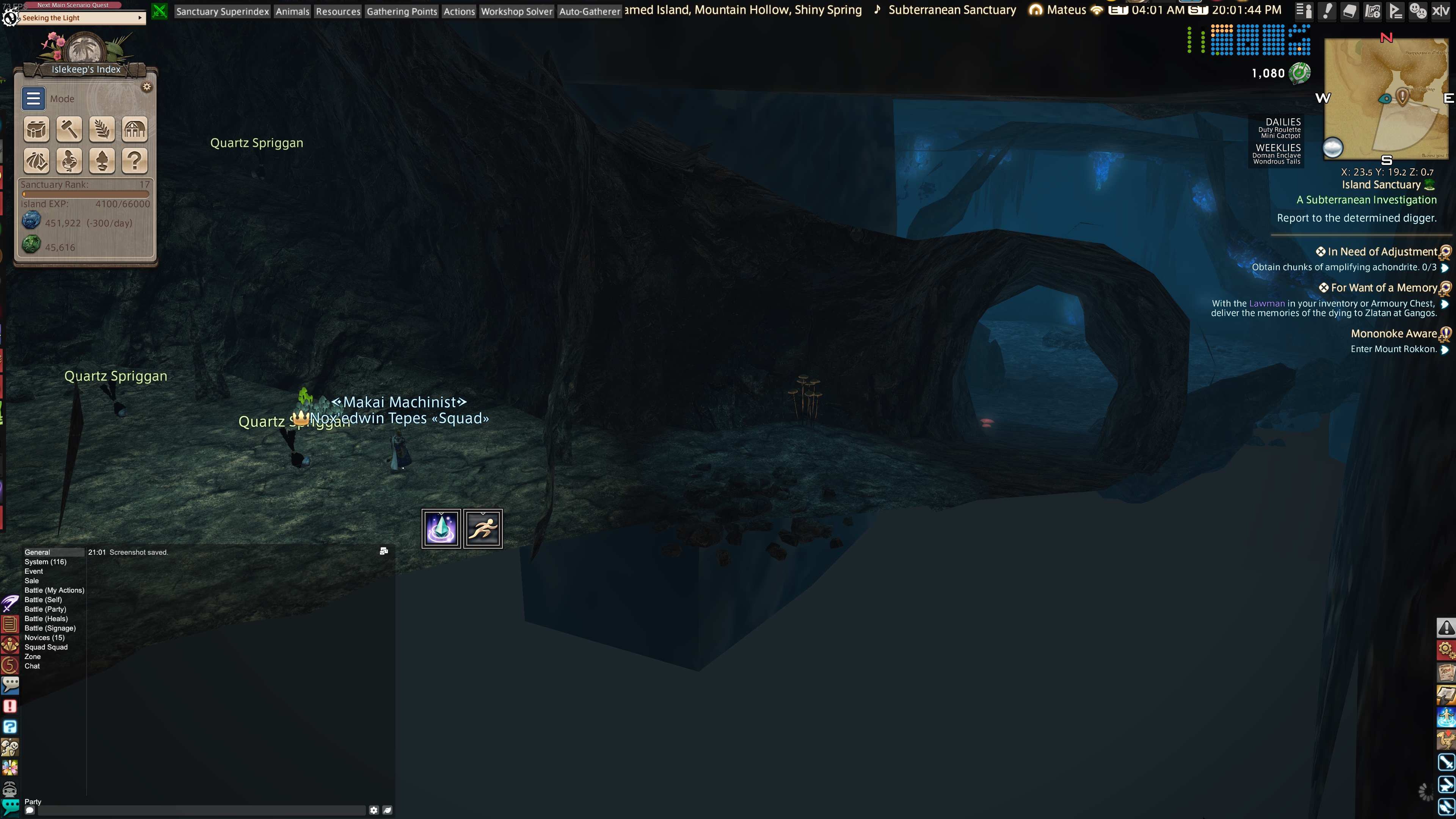The width and height of the screenshot is (1456, 819).
Task: Expand the Seeking the Light quest arrow
Action: [140, 18]
